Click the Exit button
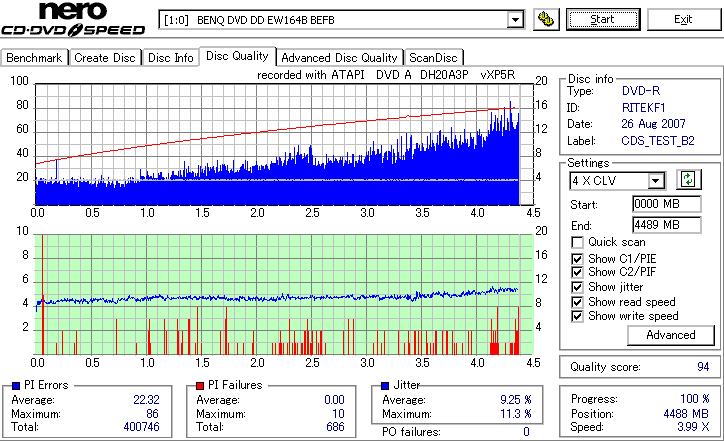 coord(683,19)
